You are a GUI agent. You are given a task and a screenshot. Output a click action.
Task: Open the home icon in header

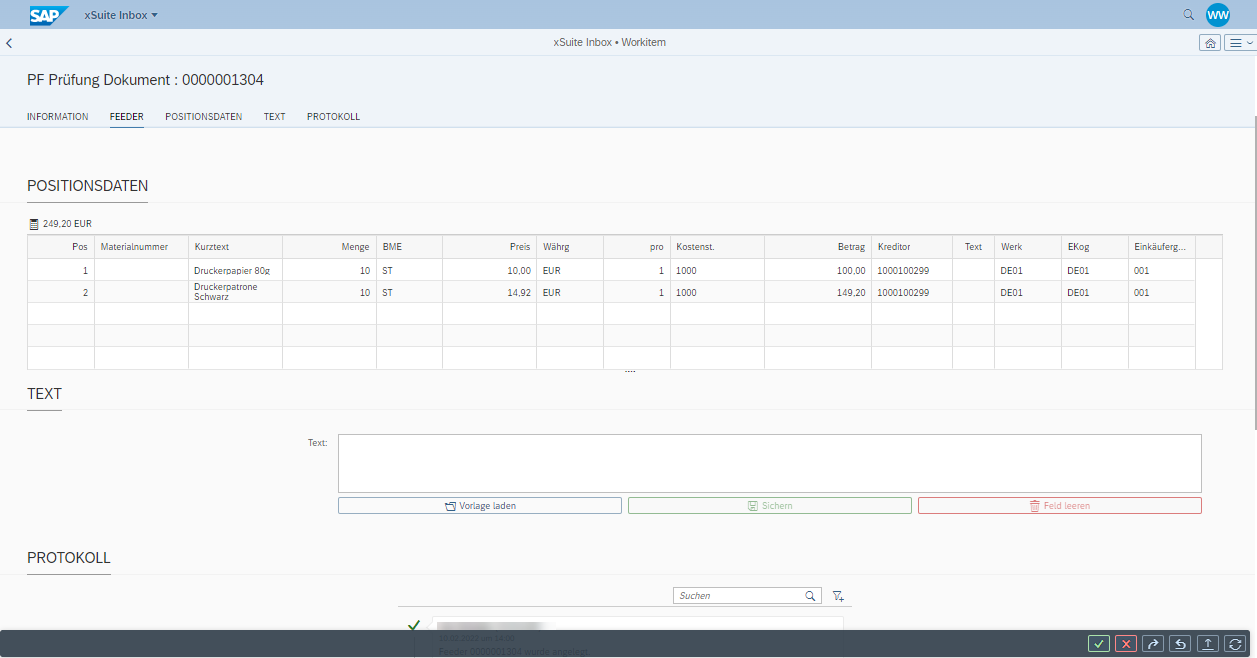(x=1210, y=43)
